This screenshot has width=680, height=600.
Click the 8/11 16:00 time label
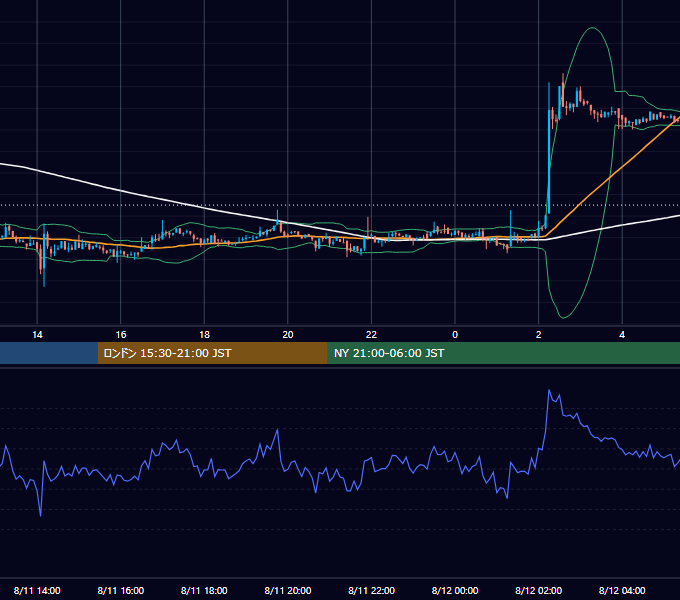coord(121,590)
